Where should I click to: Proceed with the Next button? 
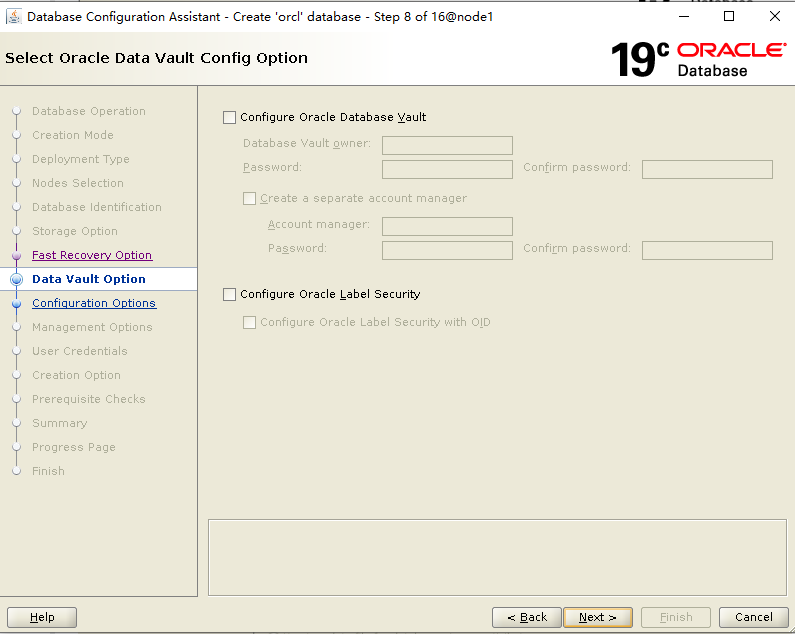point(598,617)
